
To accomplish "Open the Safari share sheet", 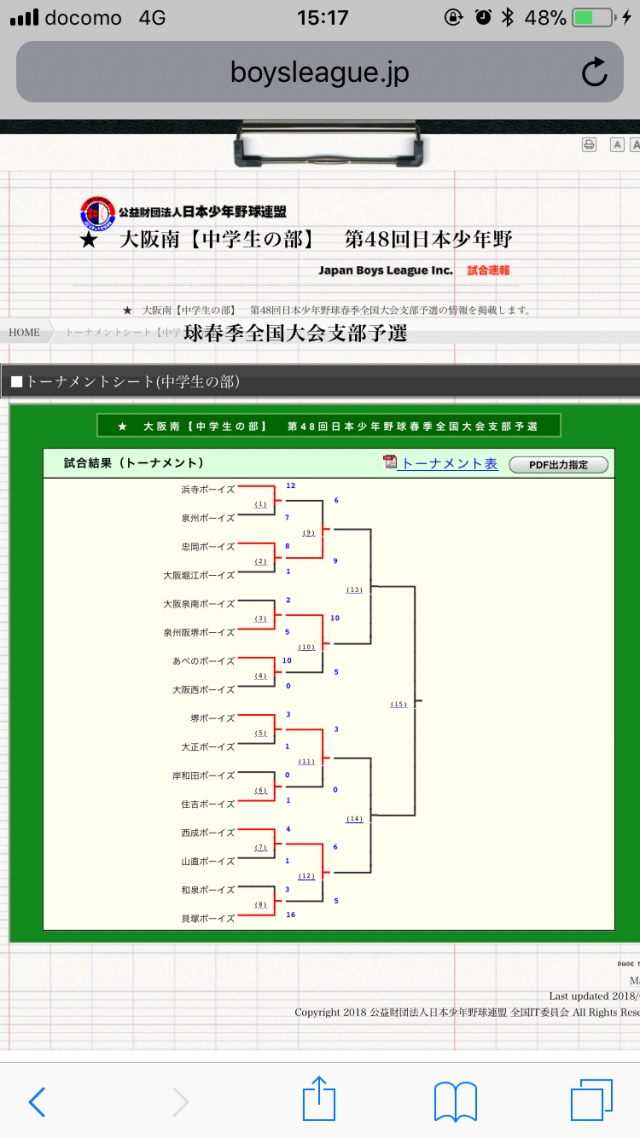I will pyautogui.click(x=319, y=1099).
